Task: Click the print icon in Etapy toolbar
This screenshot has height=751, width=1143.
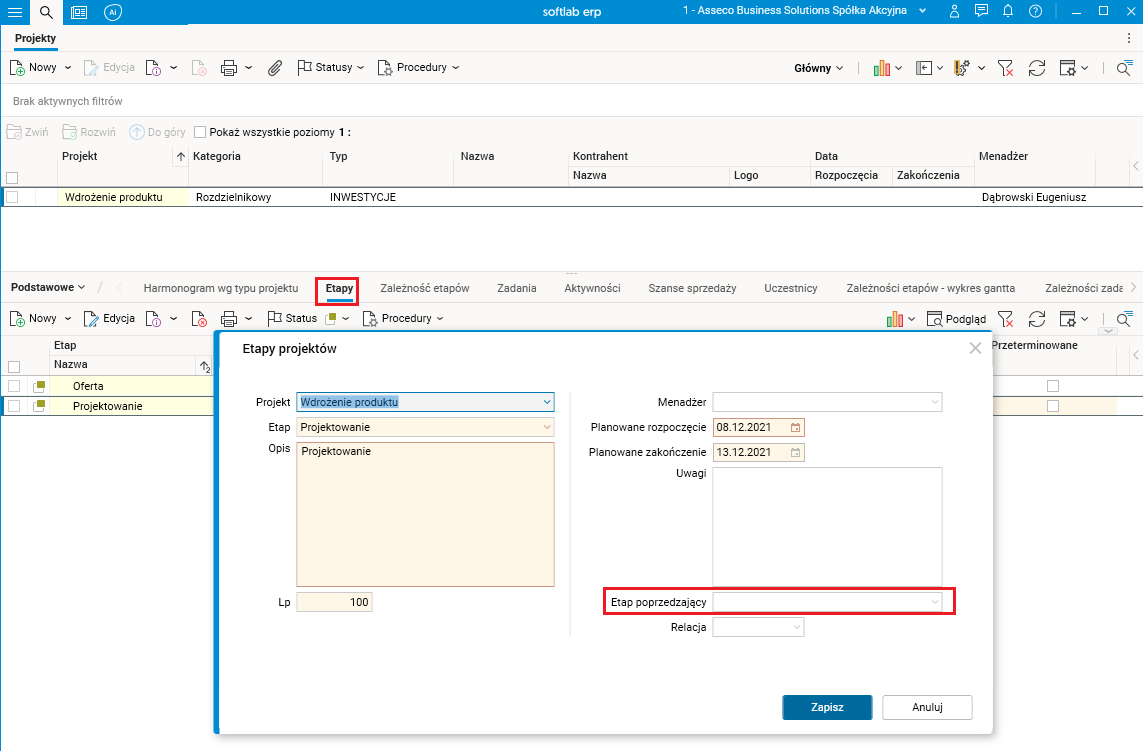Action: (229, 319)
